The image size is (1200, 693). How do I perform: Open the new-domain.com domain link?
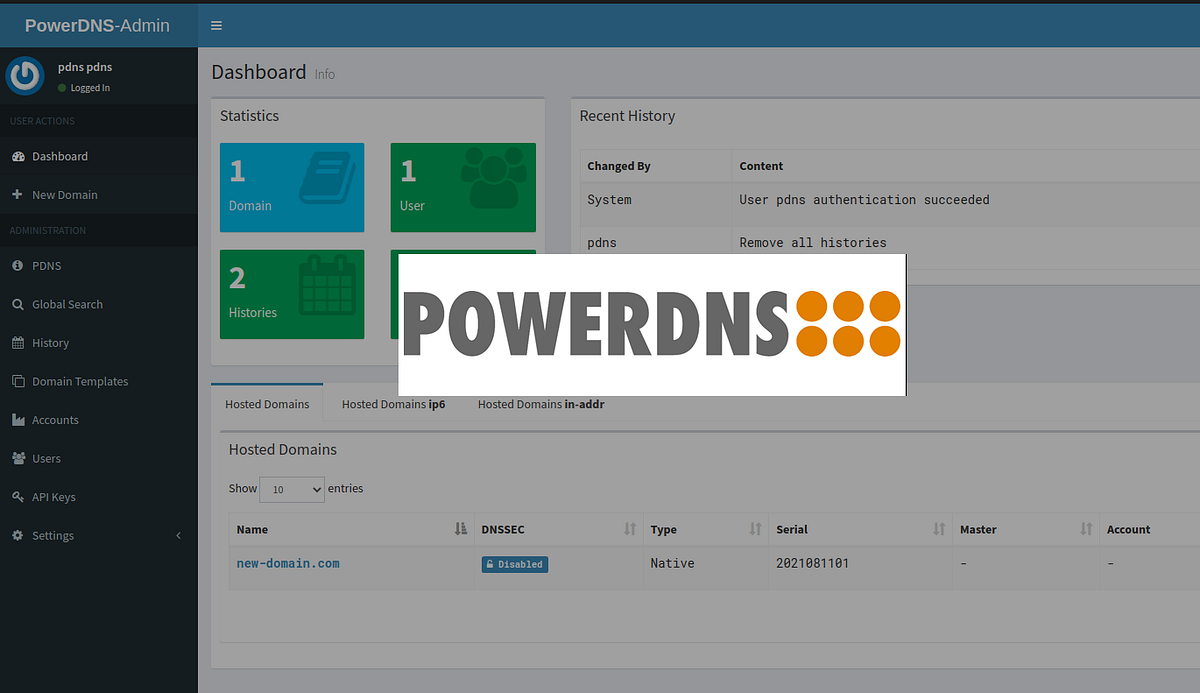click(288, 563)
